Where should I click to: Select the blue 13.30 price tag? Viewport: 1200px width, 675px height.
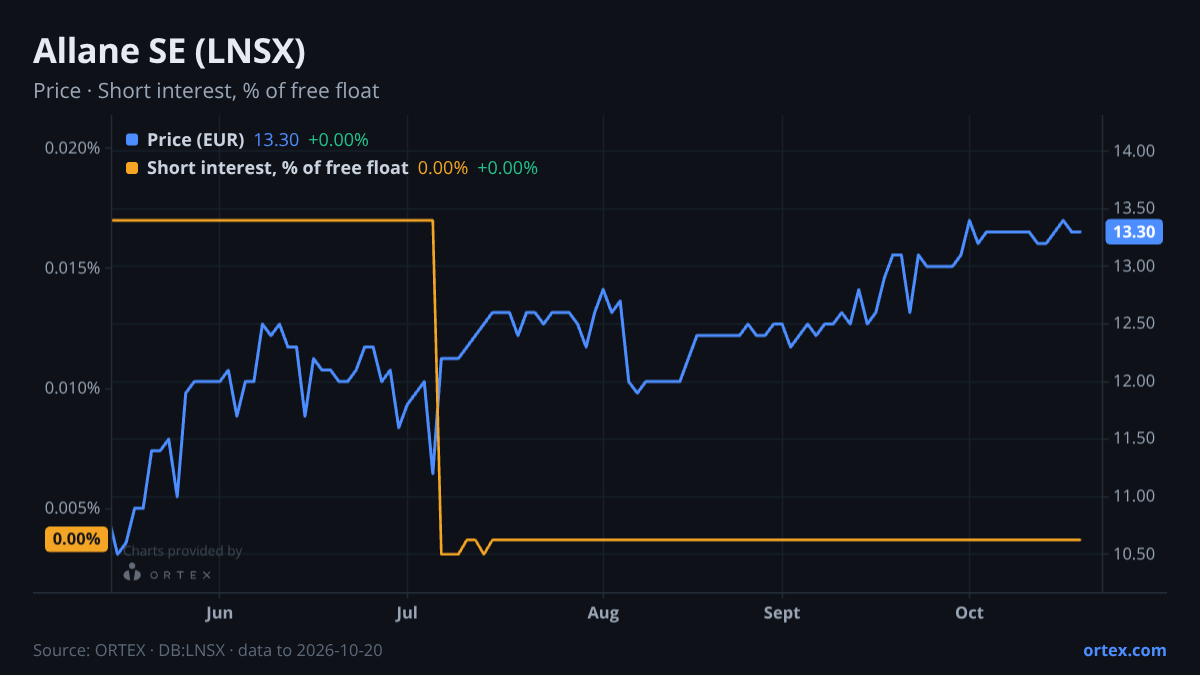point(1134,232)
